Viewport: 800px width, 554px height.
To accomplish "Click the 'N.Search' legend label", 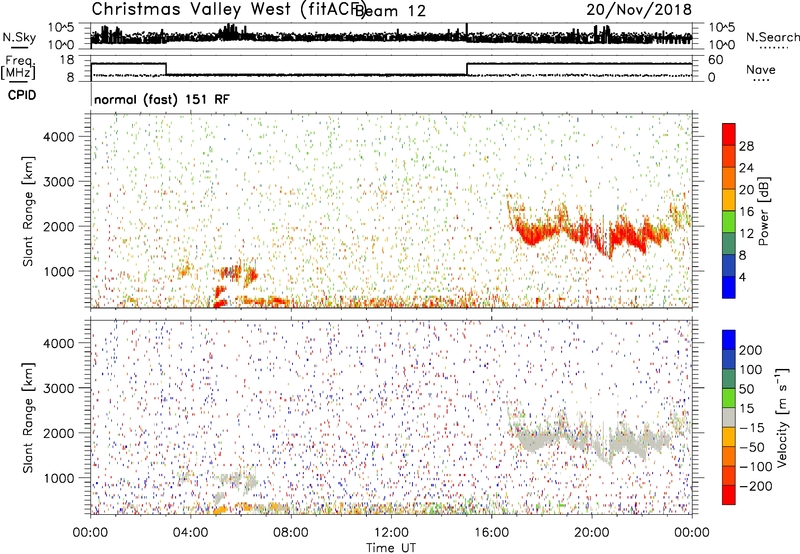I will tap(772, 37).
